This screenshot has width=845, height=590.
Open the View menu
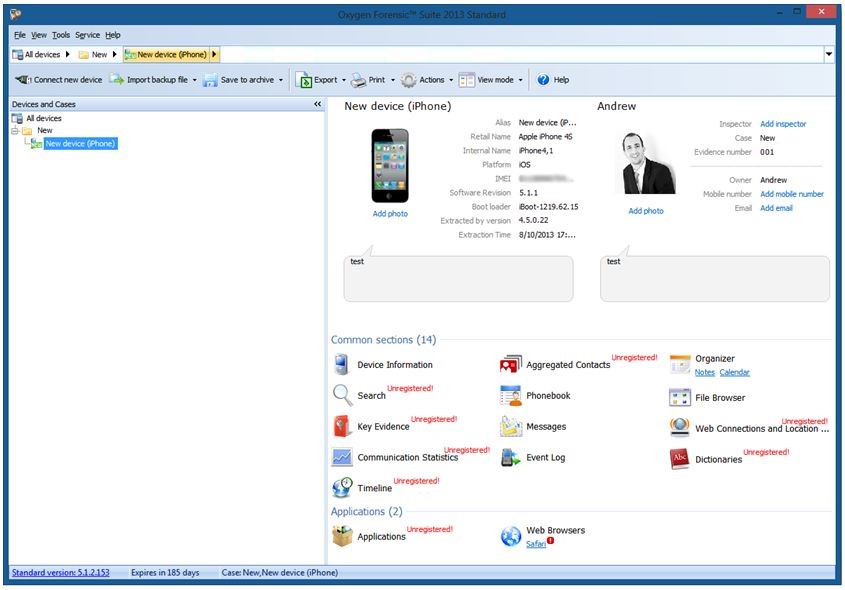(x=39, y=35)
